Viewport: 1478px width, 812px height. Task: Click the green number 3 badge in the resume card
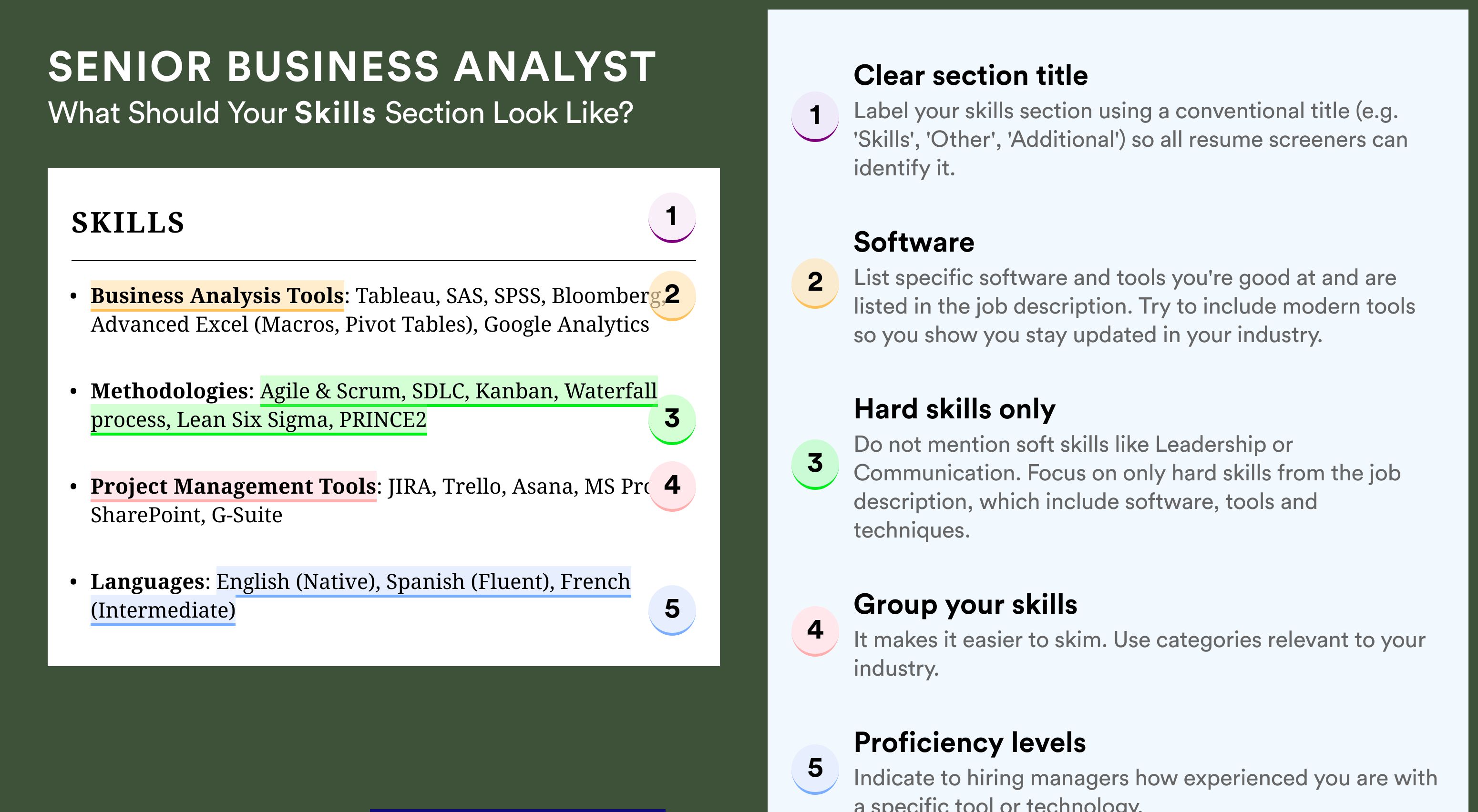pos(672,419)
